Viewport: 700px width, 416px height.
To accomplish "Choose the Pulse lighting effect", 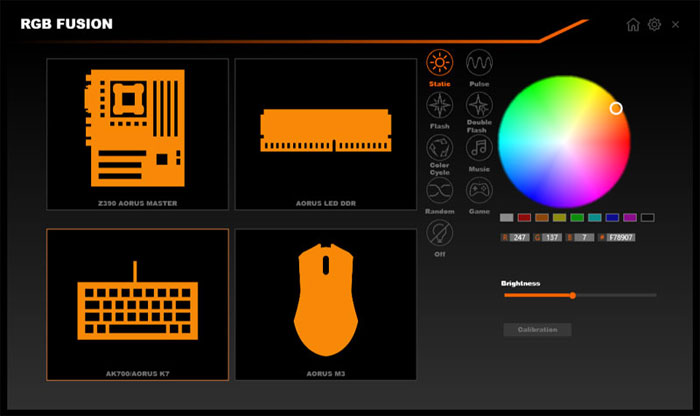I will (479, 63).
